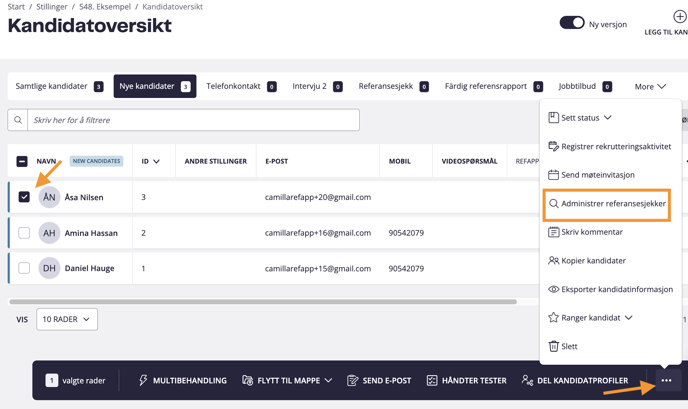Open Åsa Nilsen's ÅN avatar

click(x=49, y=197)
